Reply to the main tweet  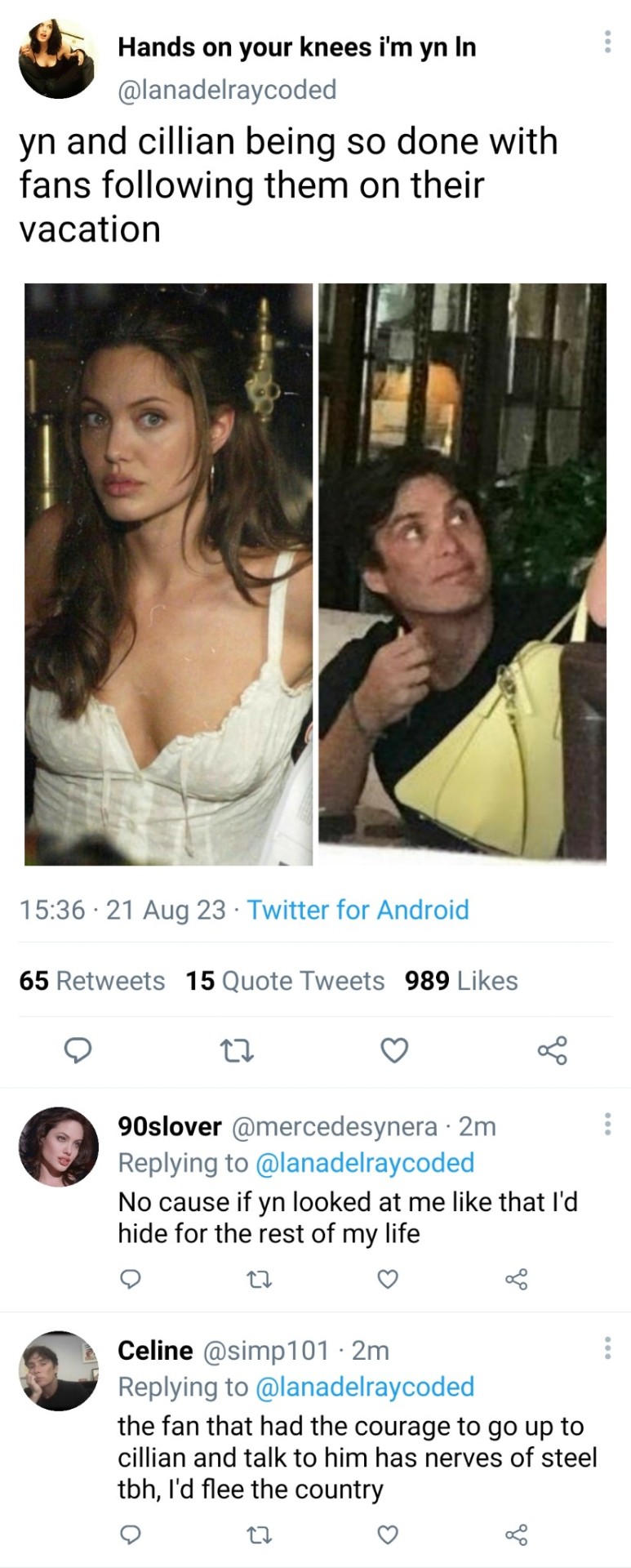tap(78, 1051)
